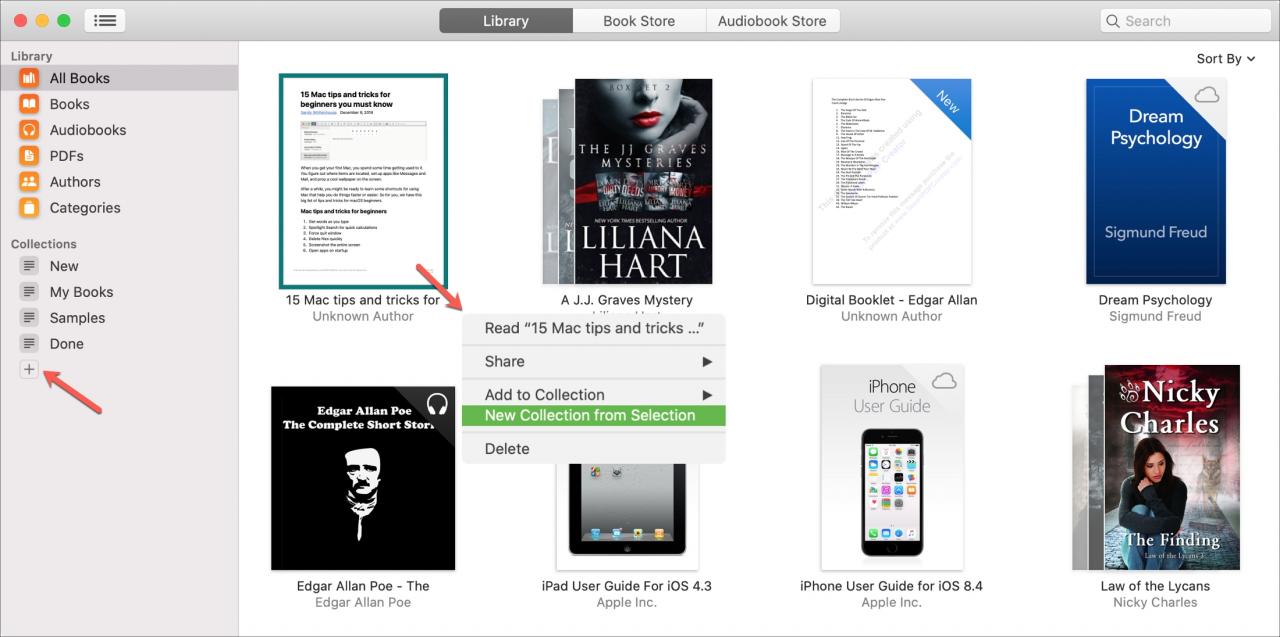Click the PDFs sidebar icon
Image resolution: width=1280 pixels, height=637 pixels.
[30, 156]
